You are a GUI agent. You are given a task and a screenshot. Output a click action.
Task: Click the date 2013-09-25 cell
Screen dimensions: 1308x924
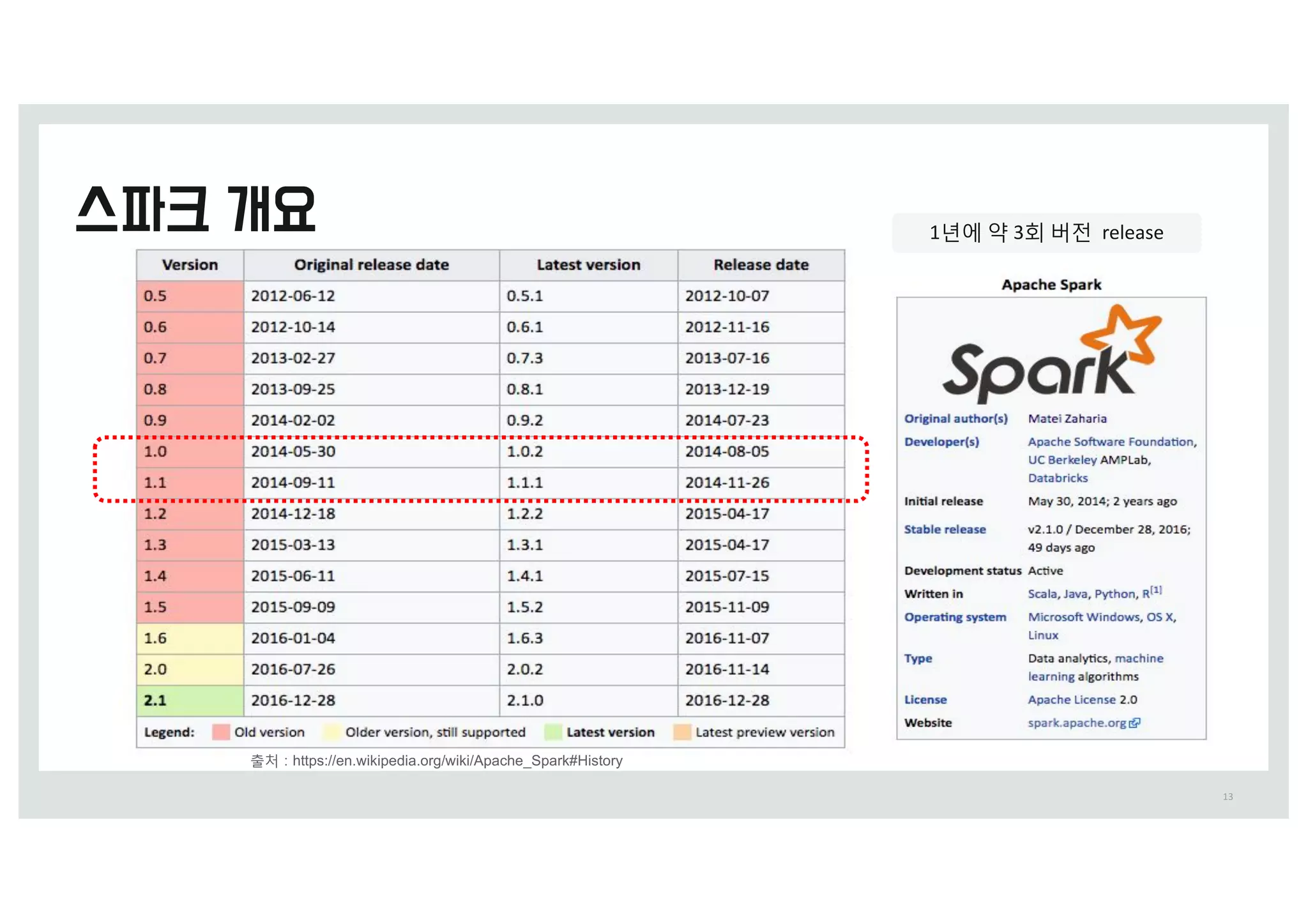pos(371,390)
